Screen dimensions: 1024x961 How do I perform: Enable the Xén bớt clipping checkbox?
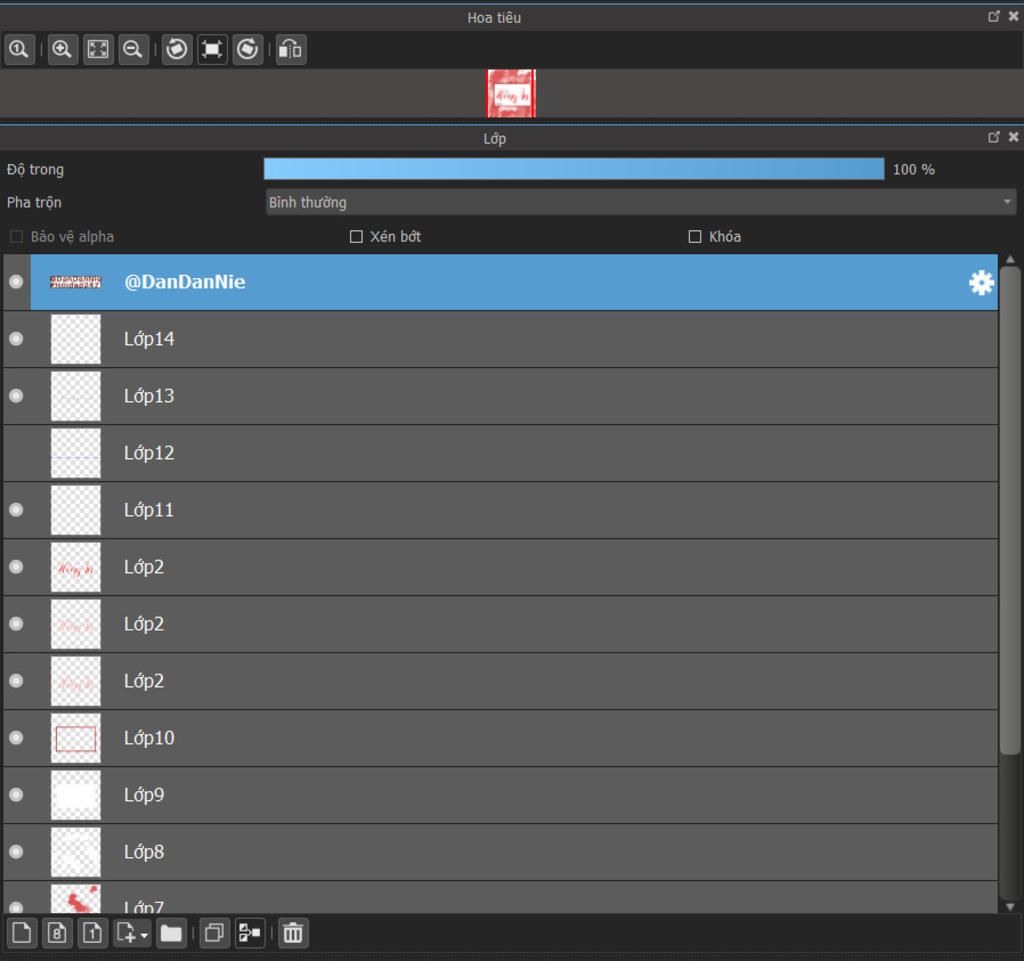tap(356, 236)
